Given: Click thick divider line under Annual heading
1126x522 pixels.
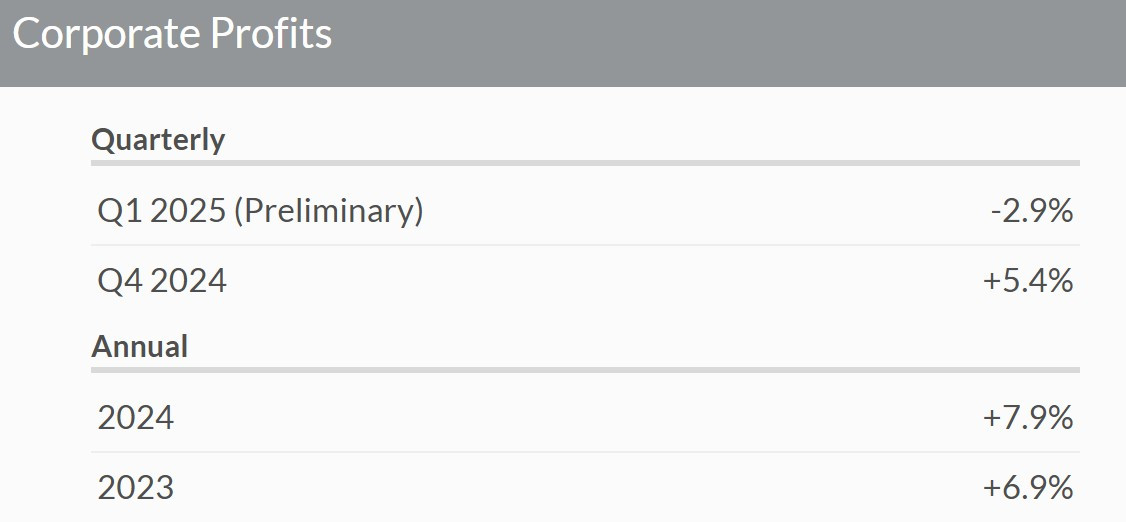Looking at the screenshot, I should click(x=585, y=370).
